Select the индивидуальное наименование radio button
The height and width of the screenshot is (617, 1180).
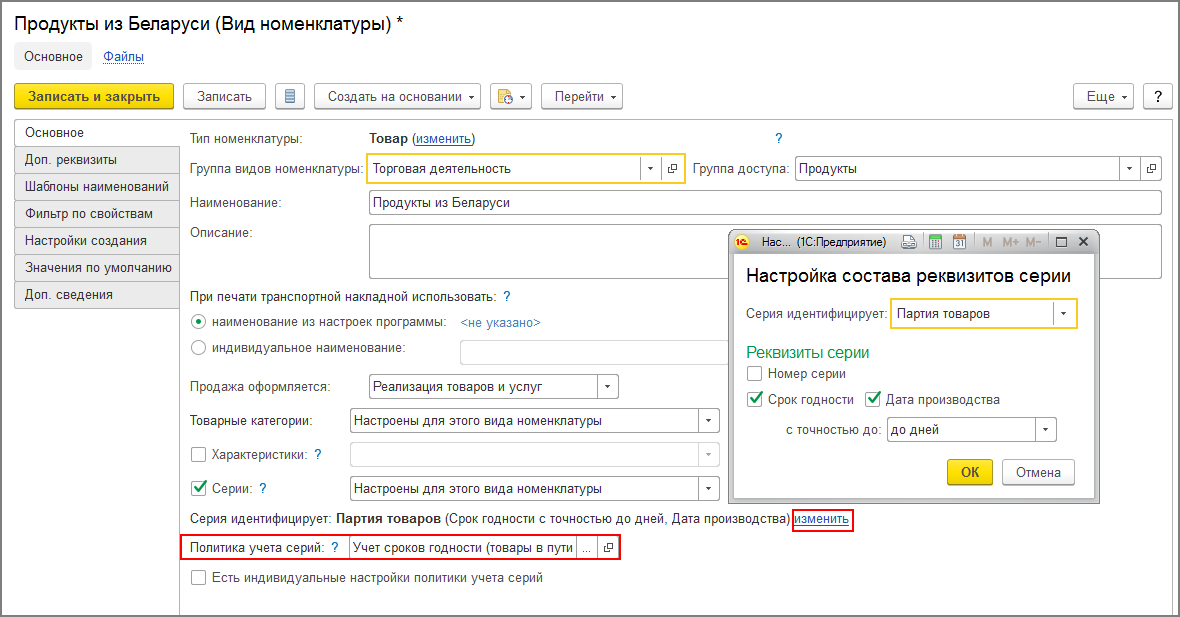pos(198,348)
